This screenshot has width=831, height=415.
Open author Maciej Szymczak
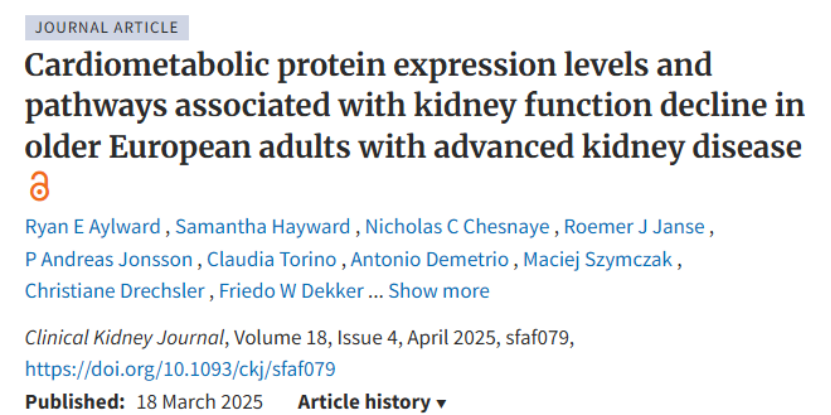point(598,260)
